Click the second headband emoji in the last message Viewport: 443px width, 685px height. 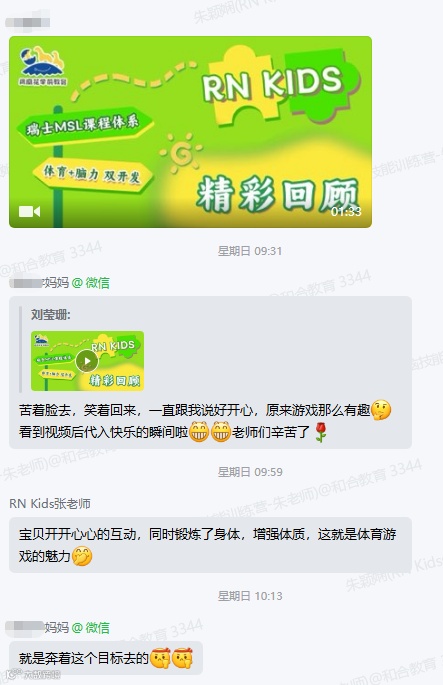click(x=182, y=658)
